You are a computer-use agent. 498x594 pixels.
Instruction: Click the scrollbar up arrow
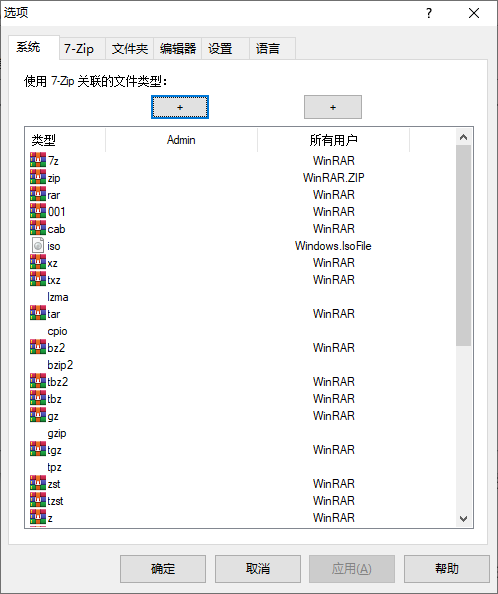[x=463, y=137]
